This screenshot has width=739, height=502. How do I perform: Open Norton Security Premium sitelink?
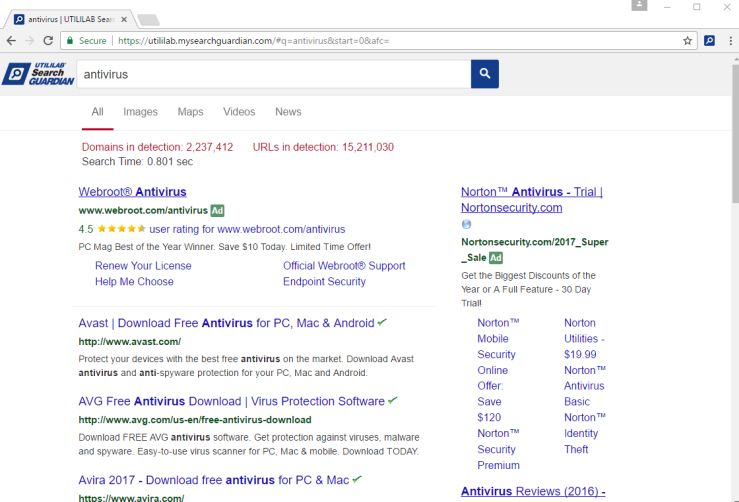[498, 449]
